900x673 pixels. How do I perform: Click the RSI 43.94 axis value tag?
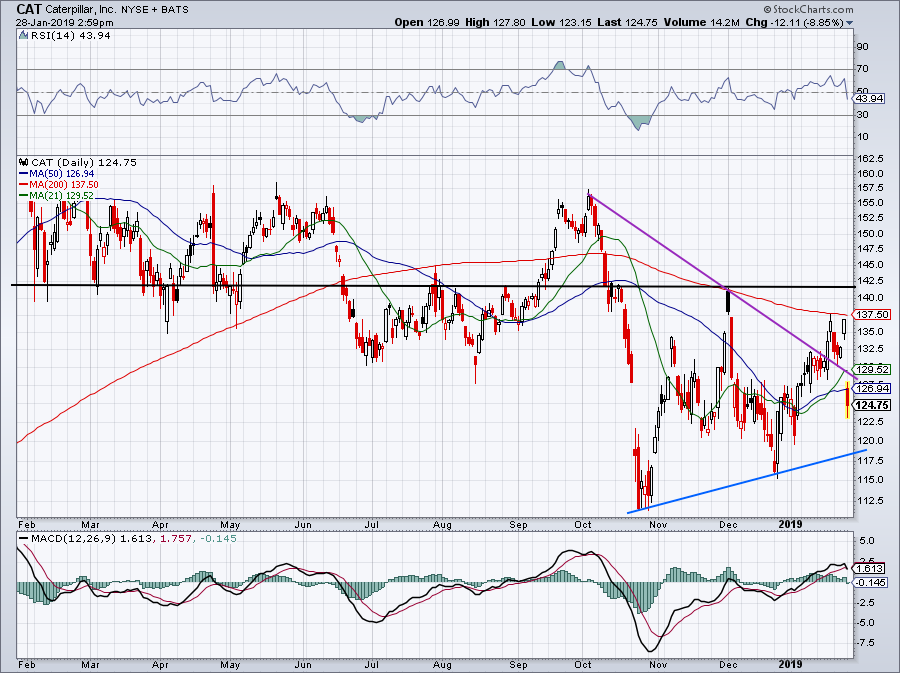(869, 99)
